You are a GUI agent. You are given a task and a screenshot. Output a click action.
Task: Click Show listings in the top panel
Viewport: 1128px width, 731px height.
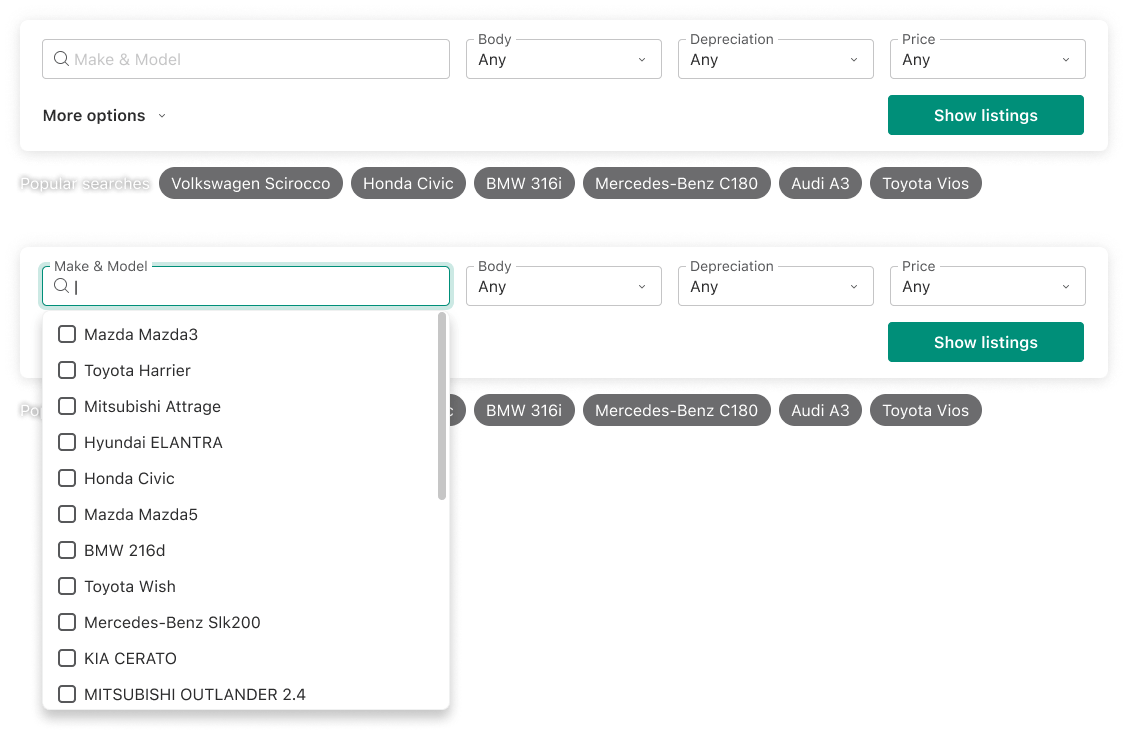pos(986,115)
